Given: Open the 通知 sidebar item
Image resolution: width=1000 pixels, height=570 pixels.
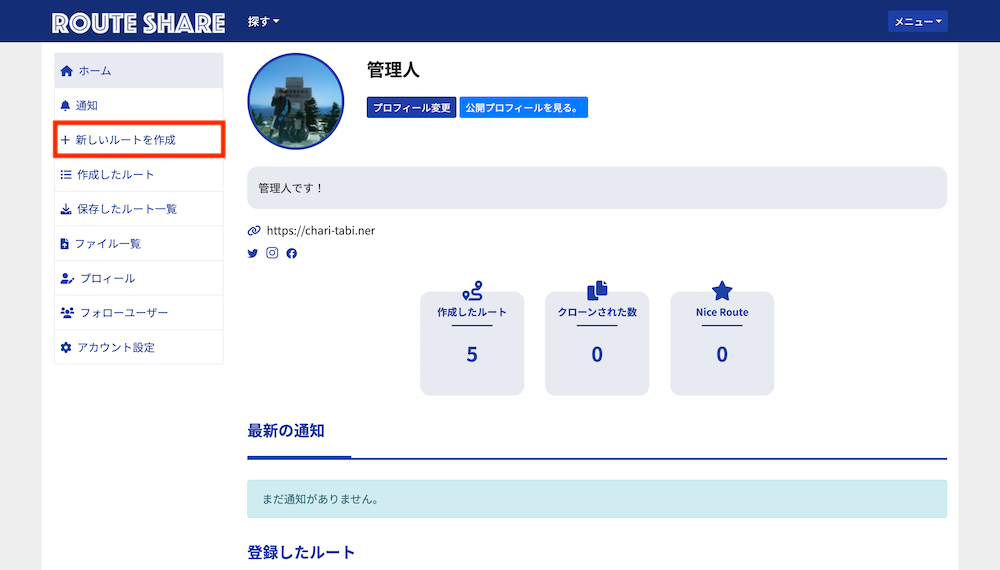Looking at the screenshot, I should click(139, 105).
